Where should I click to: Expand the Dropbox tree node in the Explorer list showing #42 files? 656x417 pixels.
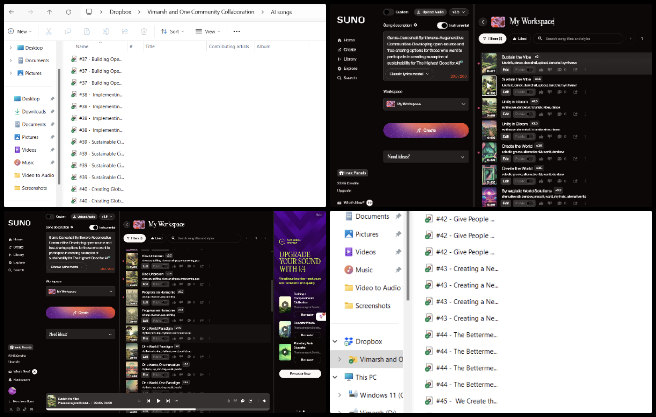click(335, 341)
